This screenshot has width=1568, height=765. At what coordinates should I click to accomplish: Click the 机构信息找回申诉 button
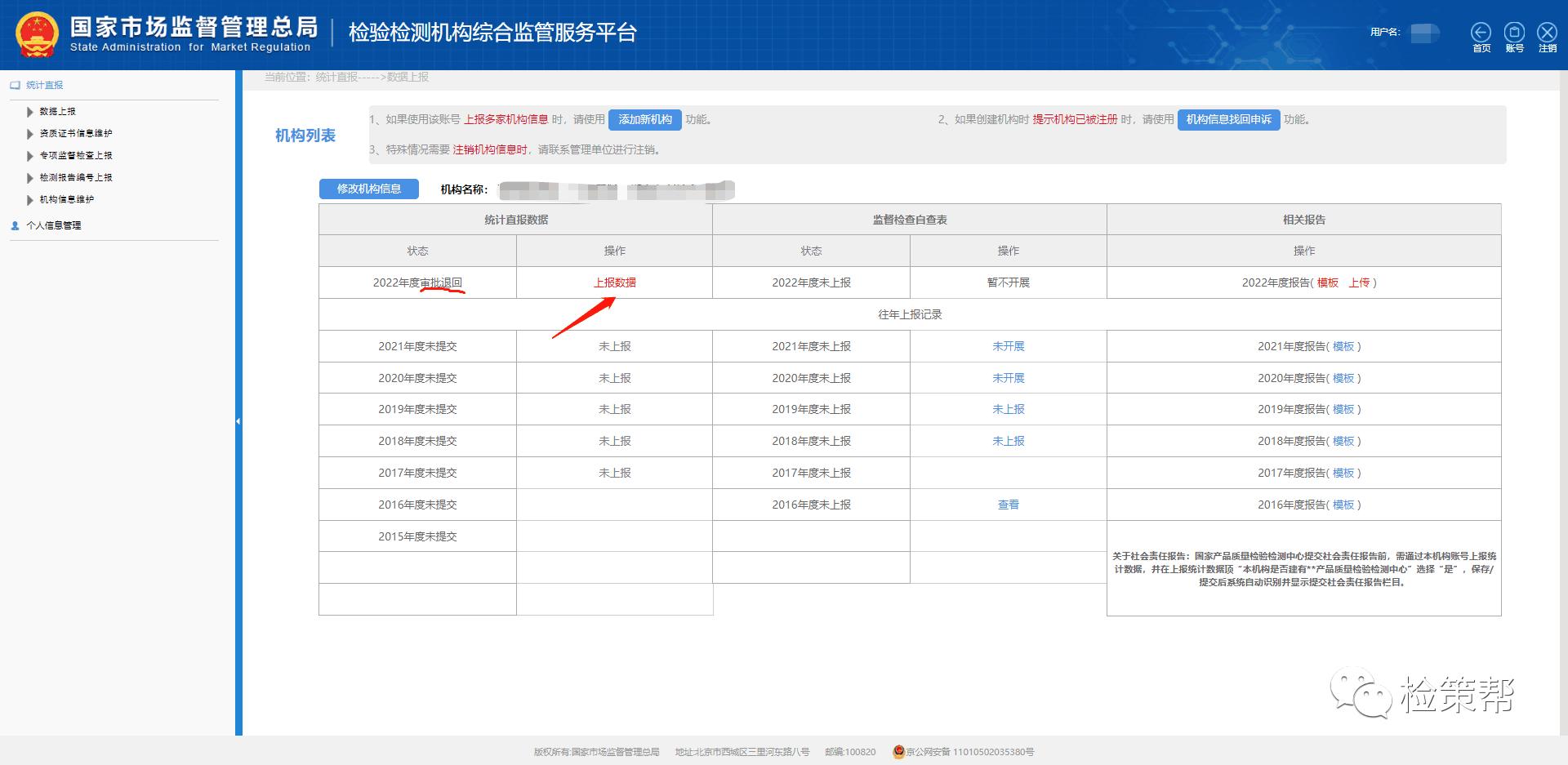(x=1228, y=119)
